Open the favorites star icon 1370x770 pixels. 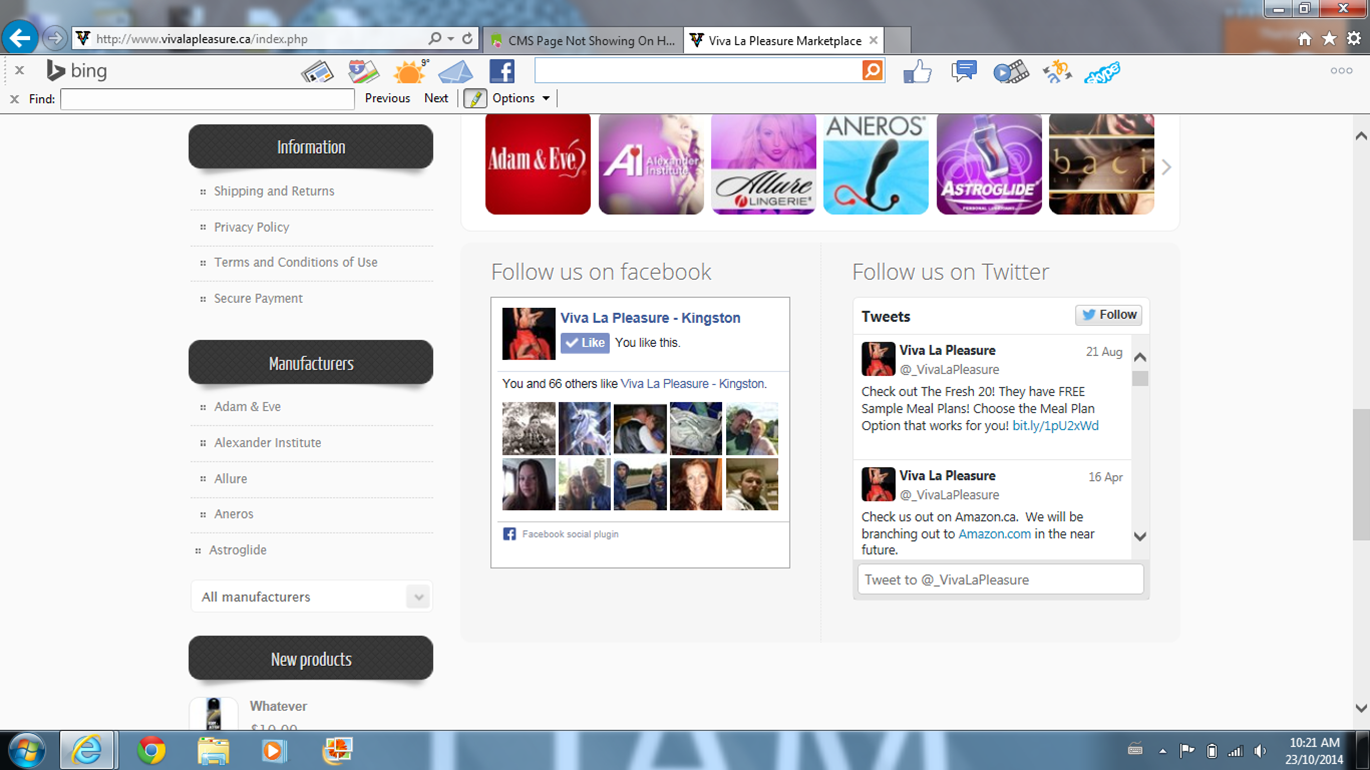(1329, 39)
